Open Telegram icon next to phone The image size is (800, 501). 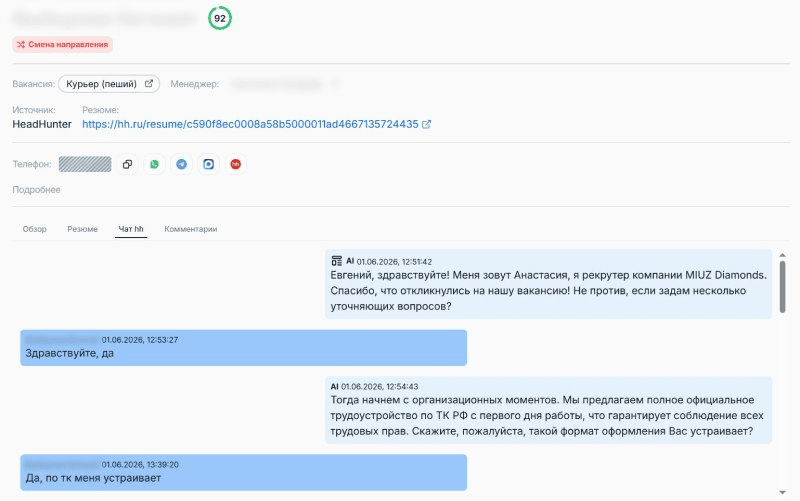[182, 164]
